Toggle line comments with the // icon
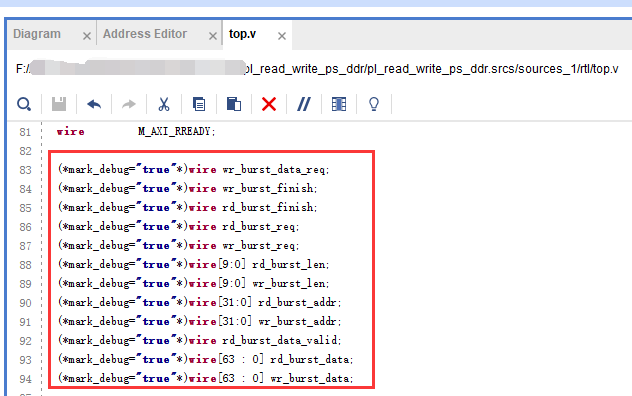Screen dimensions: 632x396 pos(304,104)
